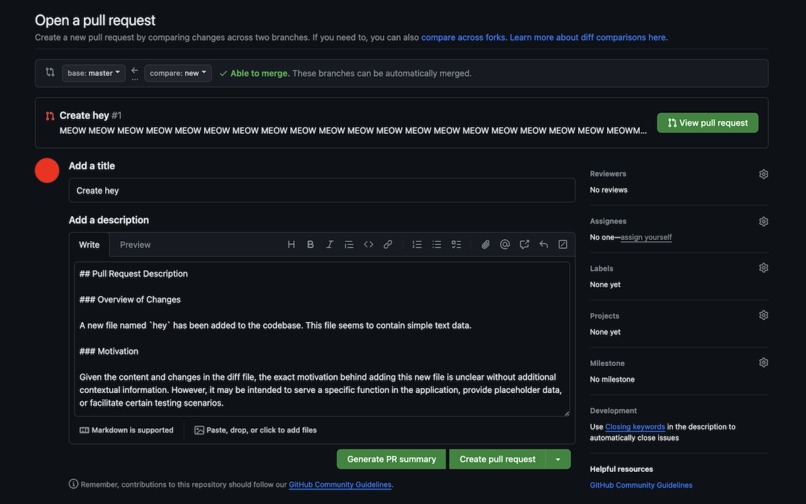Insert a task list icon
The image size is (806, 504).
[456, 244]
